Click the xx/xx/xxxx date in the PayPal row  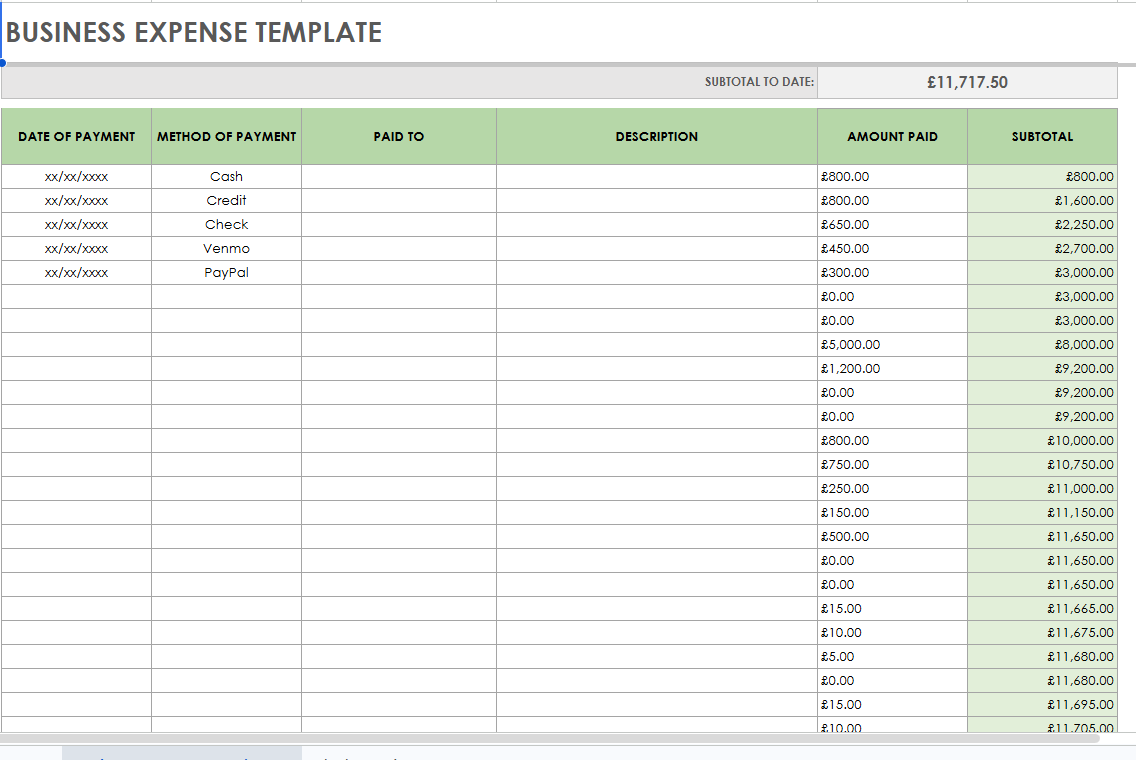[76, 272]
